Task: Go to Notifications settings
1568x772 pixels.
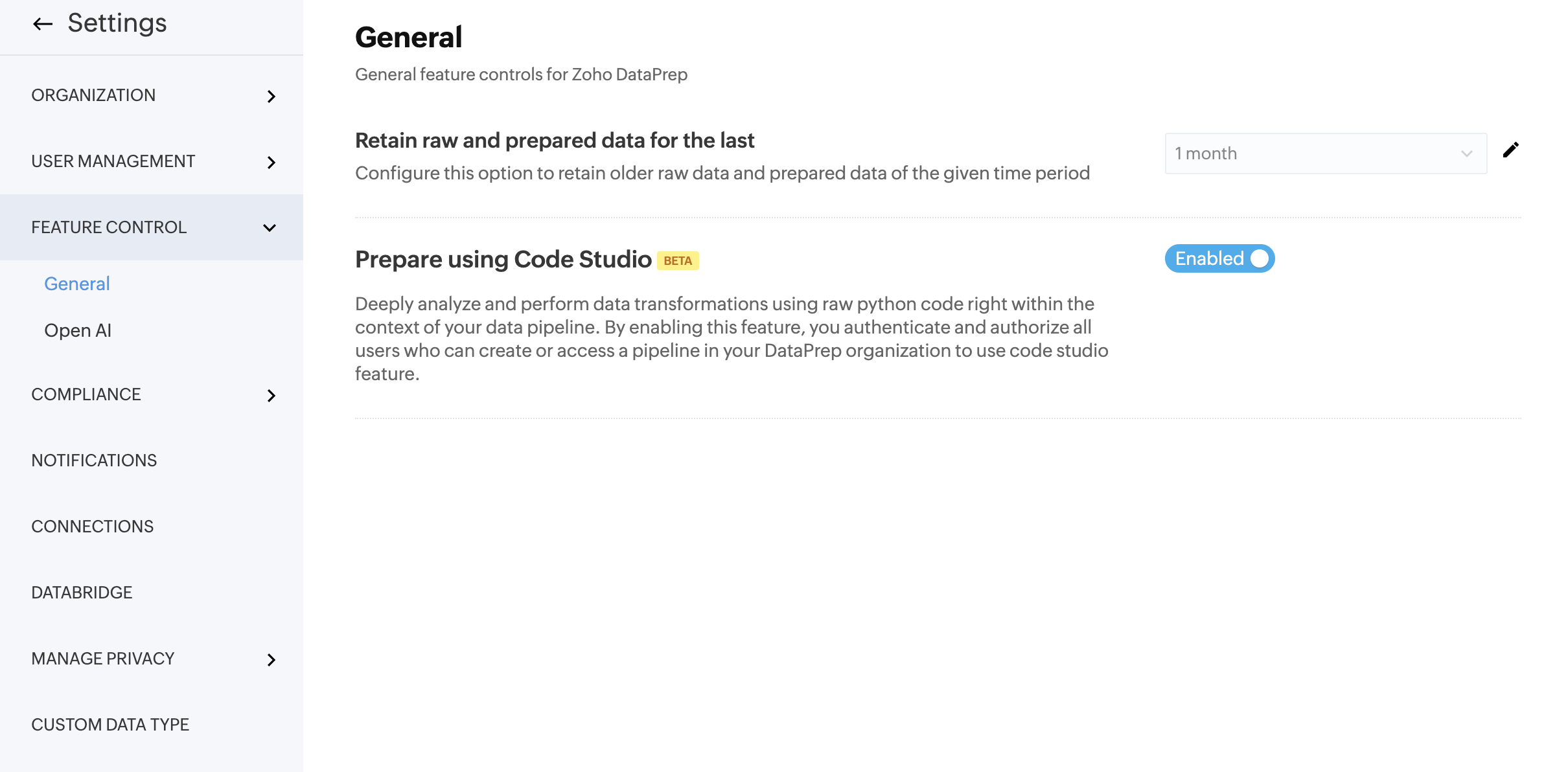Action: (94, 460)
